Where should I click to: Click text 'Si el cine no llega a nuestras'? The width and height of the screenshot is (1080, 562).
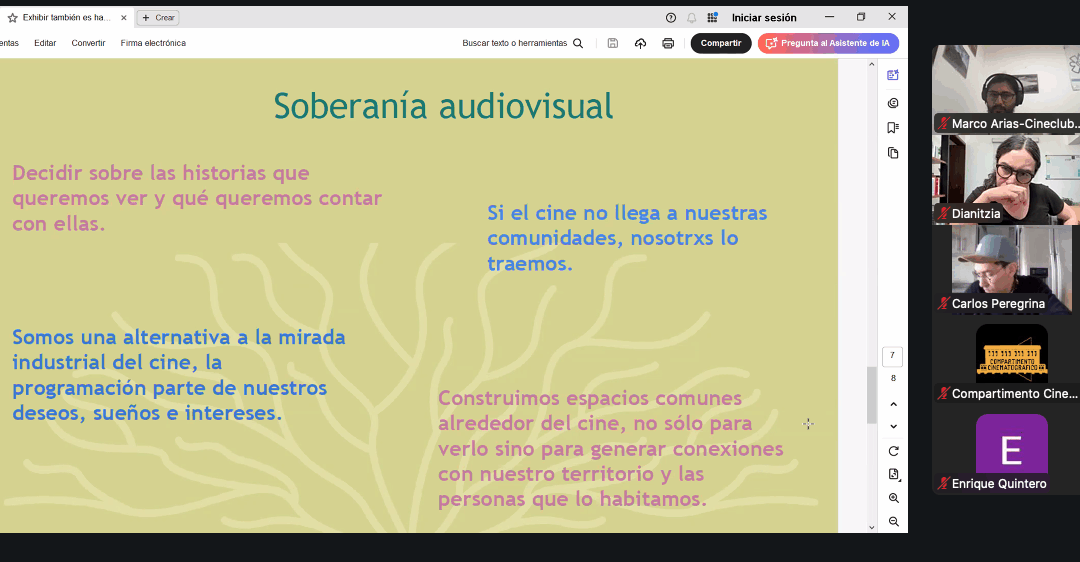pos(627,214)
